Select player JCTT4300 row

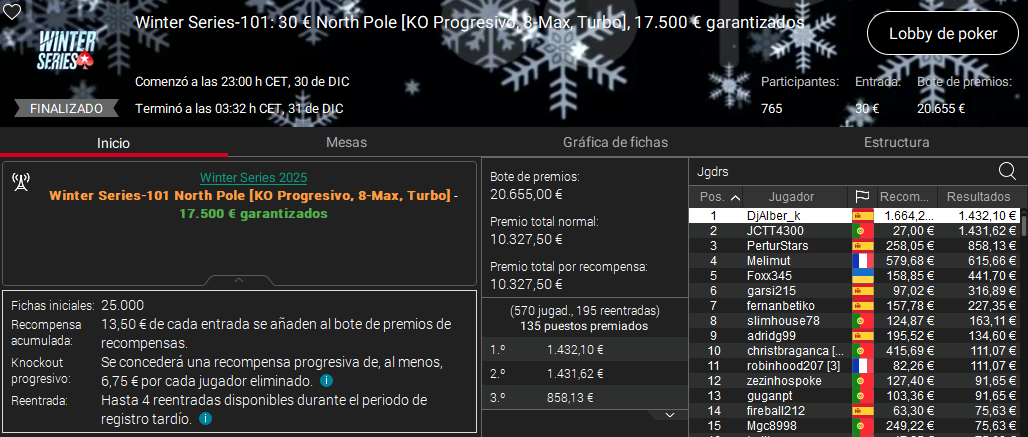775,231
